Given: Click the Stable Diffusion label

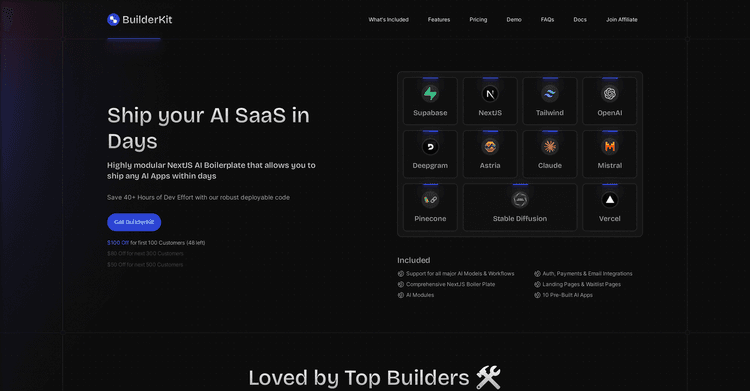Looking at the screenshot, I should (520, 219).
